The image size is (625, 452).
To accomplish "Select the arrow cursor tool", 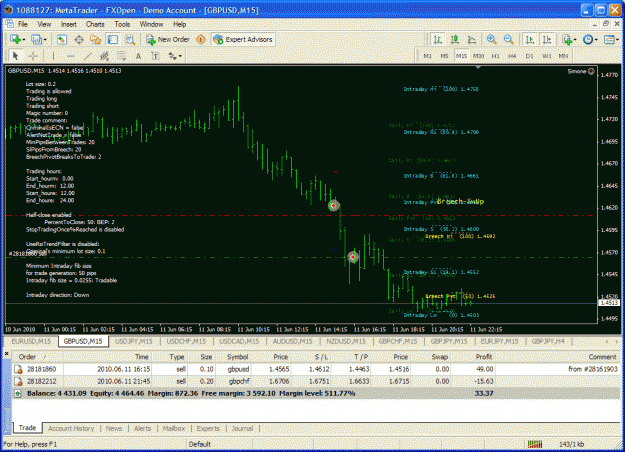I will point(16,56).
